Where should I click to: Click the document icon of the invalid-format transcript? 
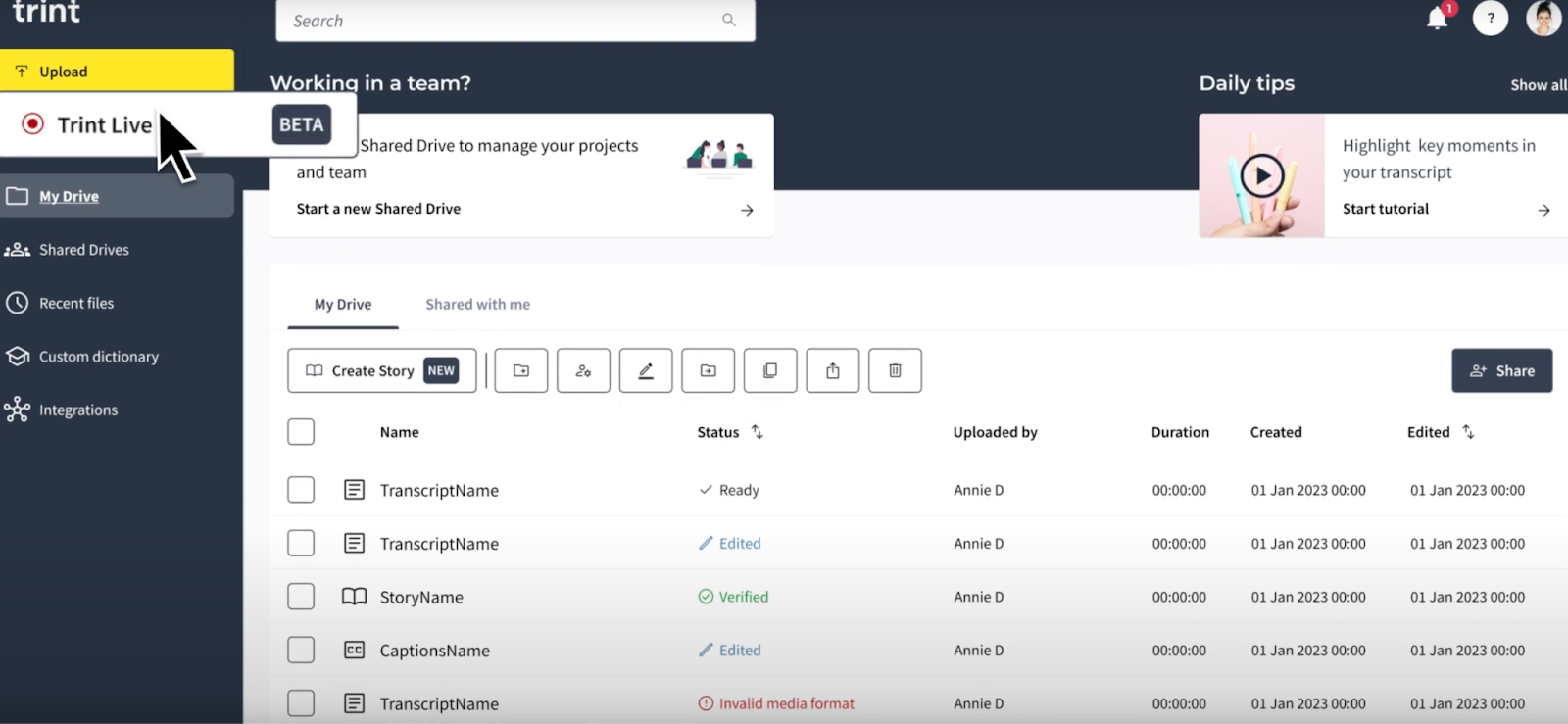coord(355,702)
